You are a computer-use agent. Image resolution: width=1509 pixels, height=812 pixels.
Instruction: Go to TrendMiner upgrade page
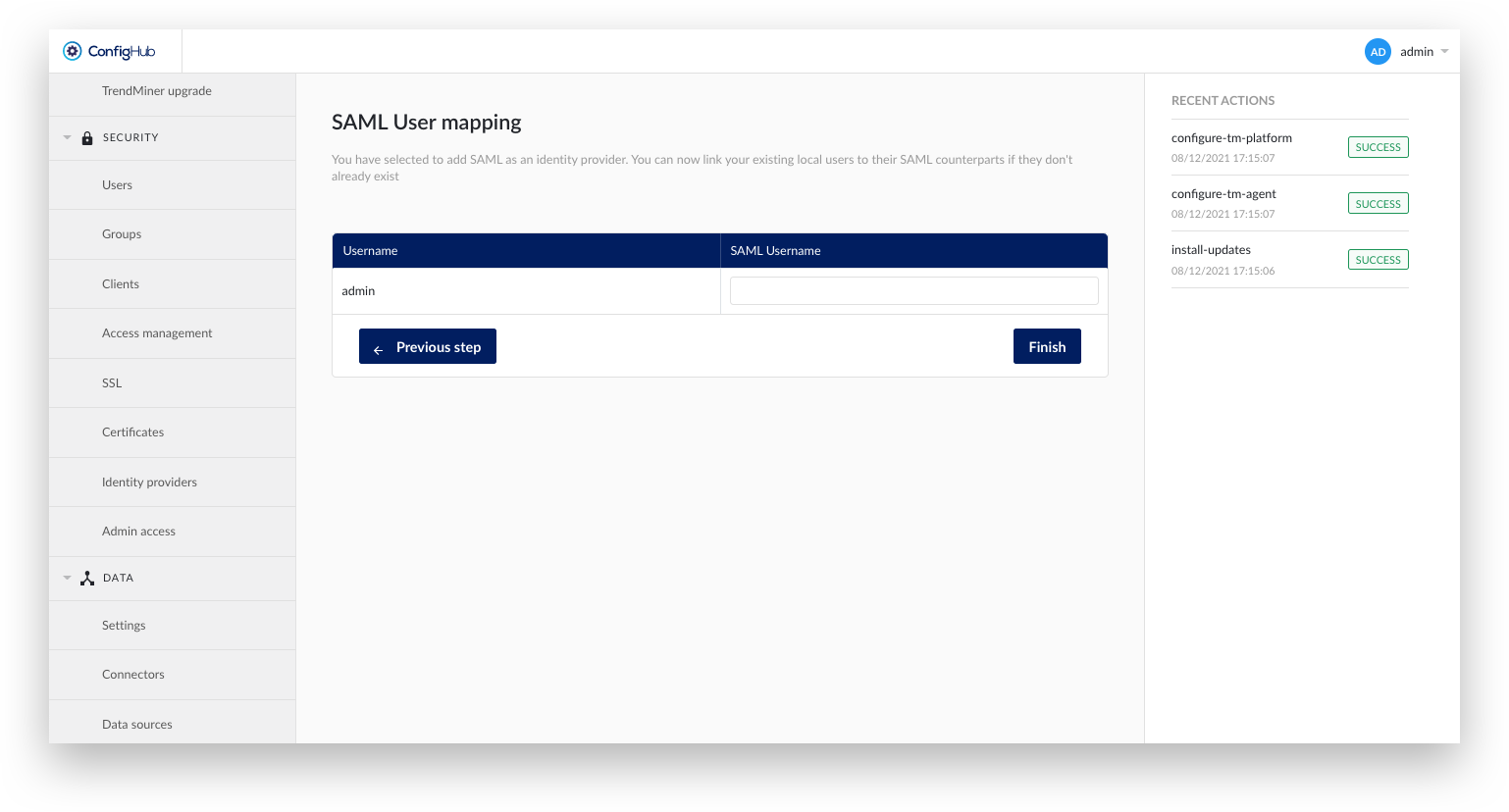pos(157,91)
